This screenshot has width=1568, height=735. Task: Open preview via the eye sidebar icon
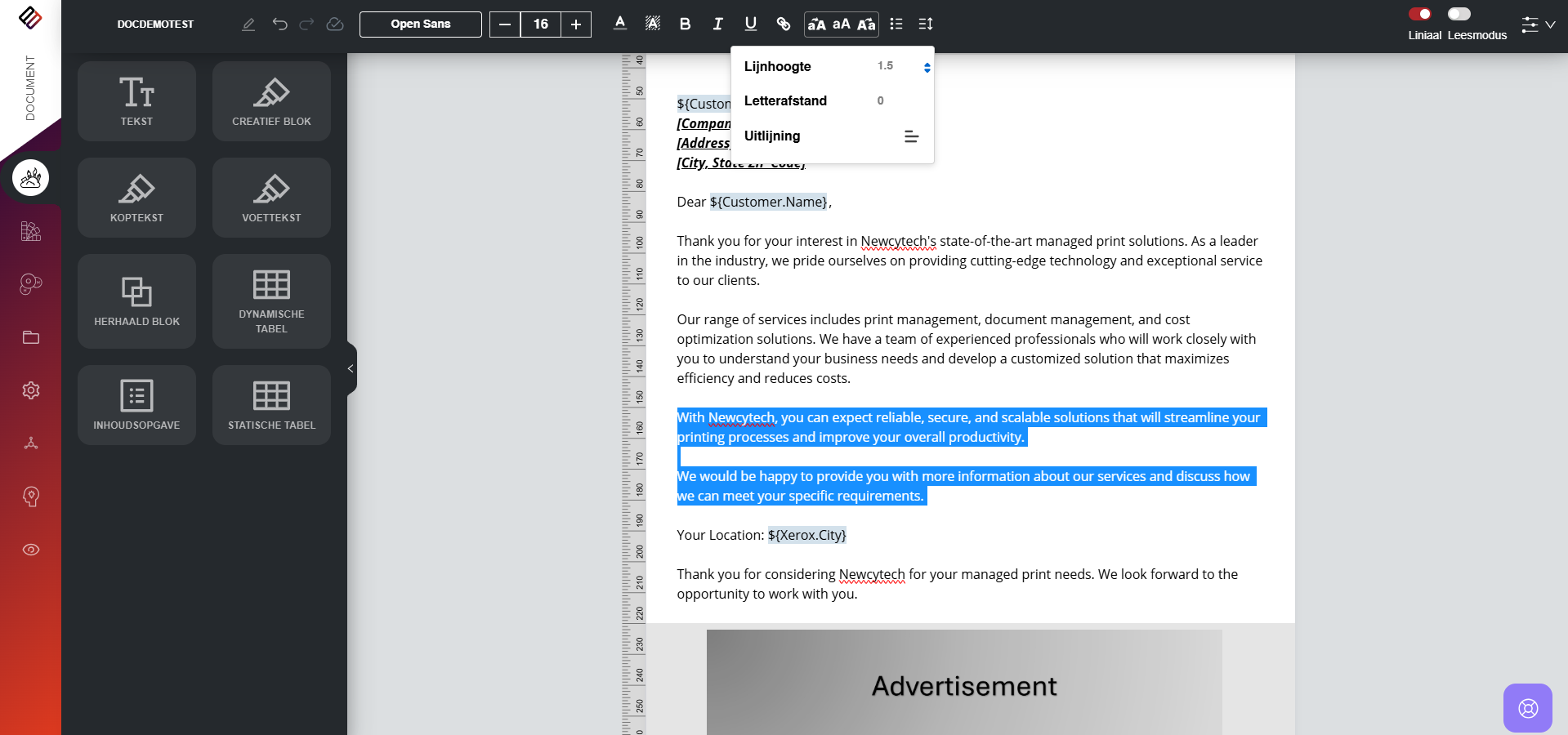coord(31,550)
